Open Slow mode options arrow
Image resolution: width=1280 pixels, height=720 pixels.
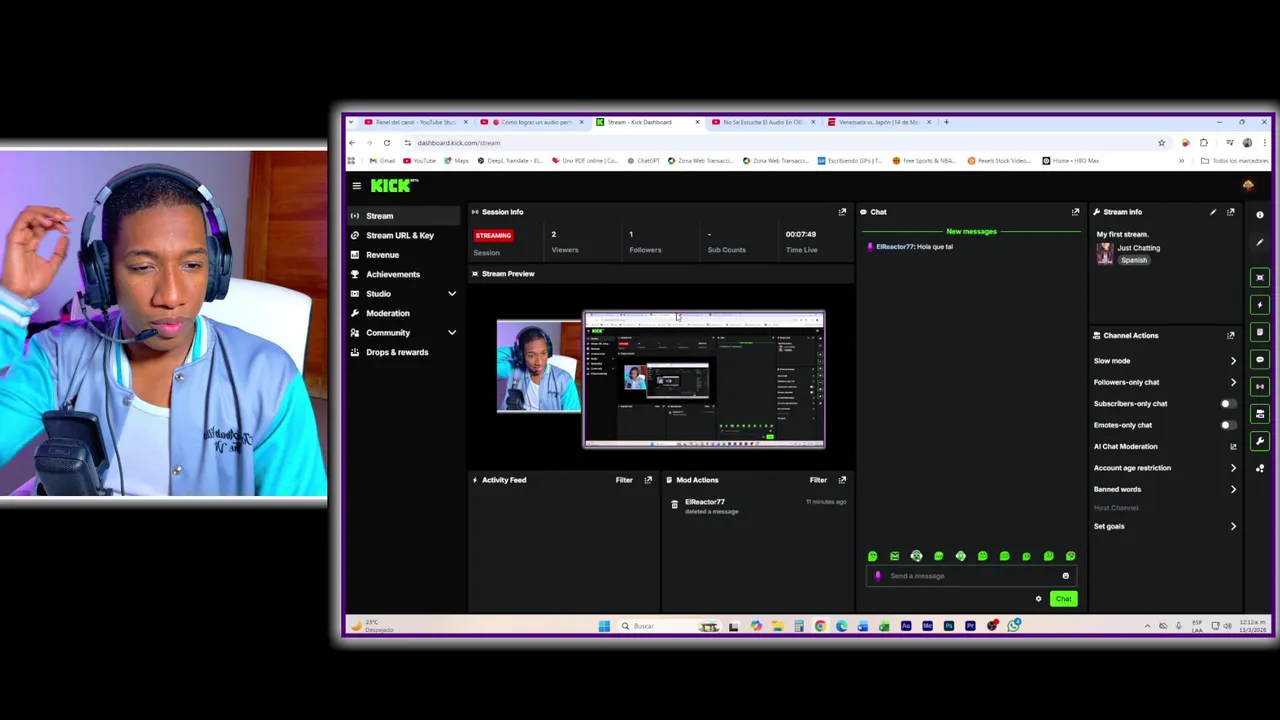coord(1233,361)
